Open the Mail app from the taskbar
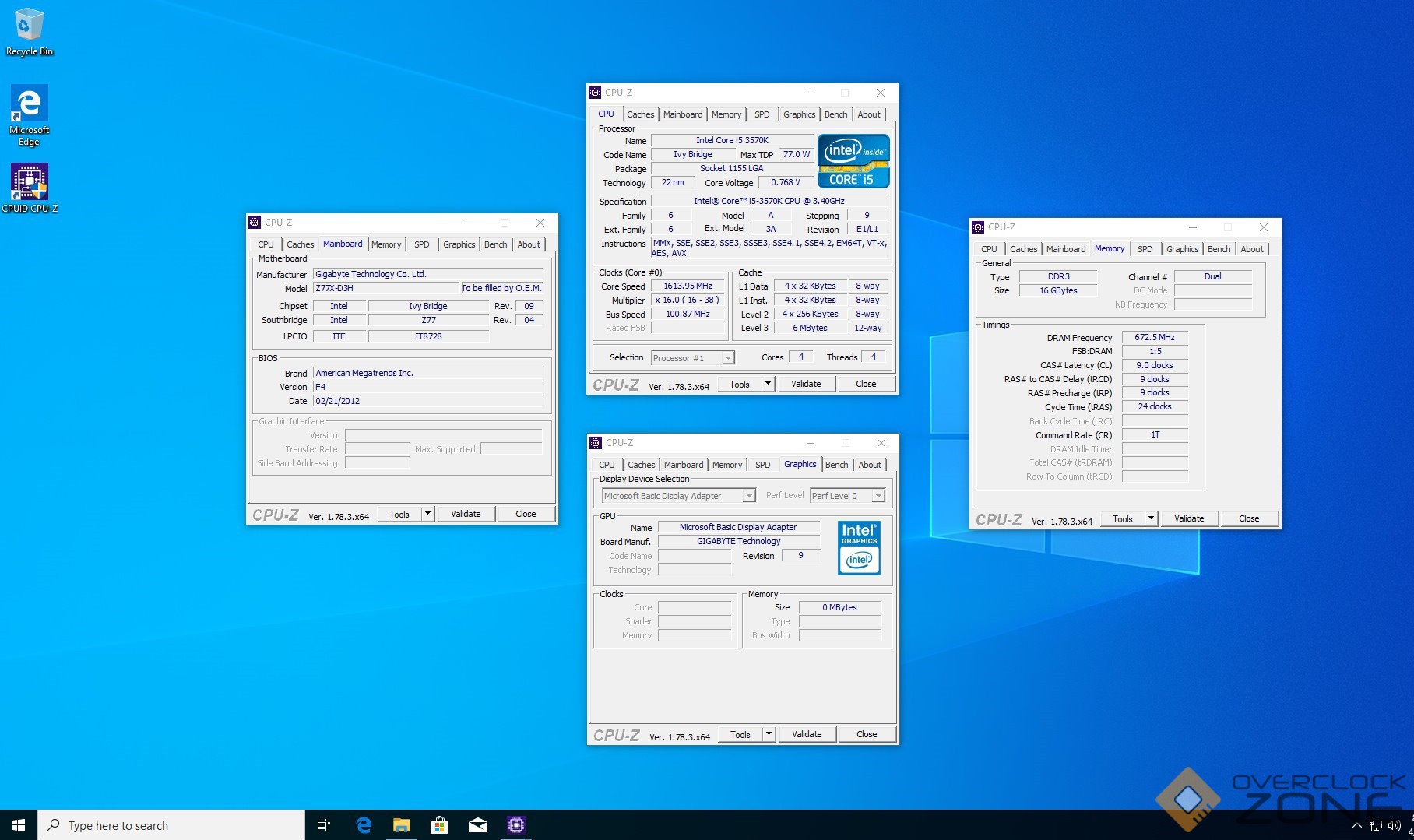The width and height of the screenshot is (1414, 840). pos(477,825)
